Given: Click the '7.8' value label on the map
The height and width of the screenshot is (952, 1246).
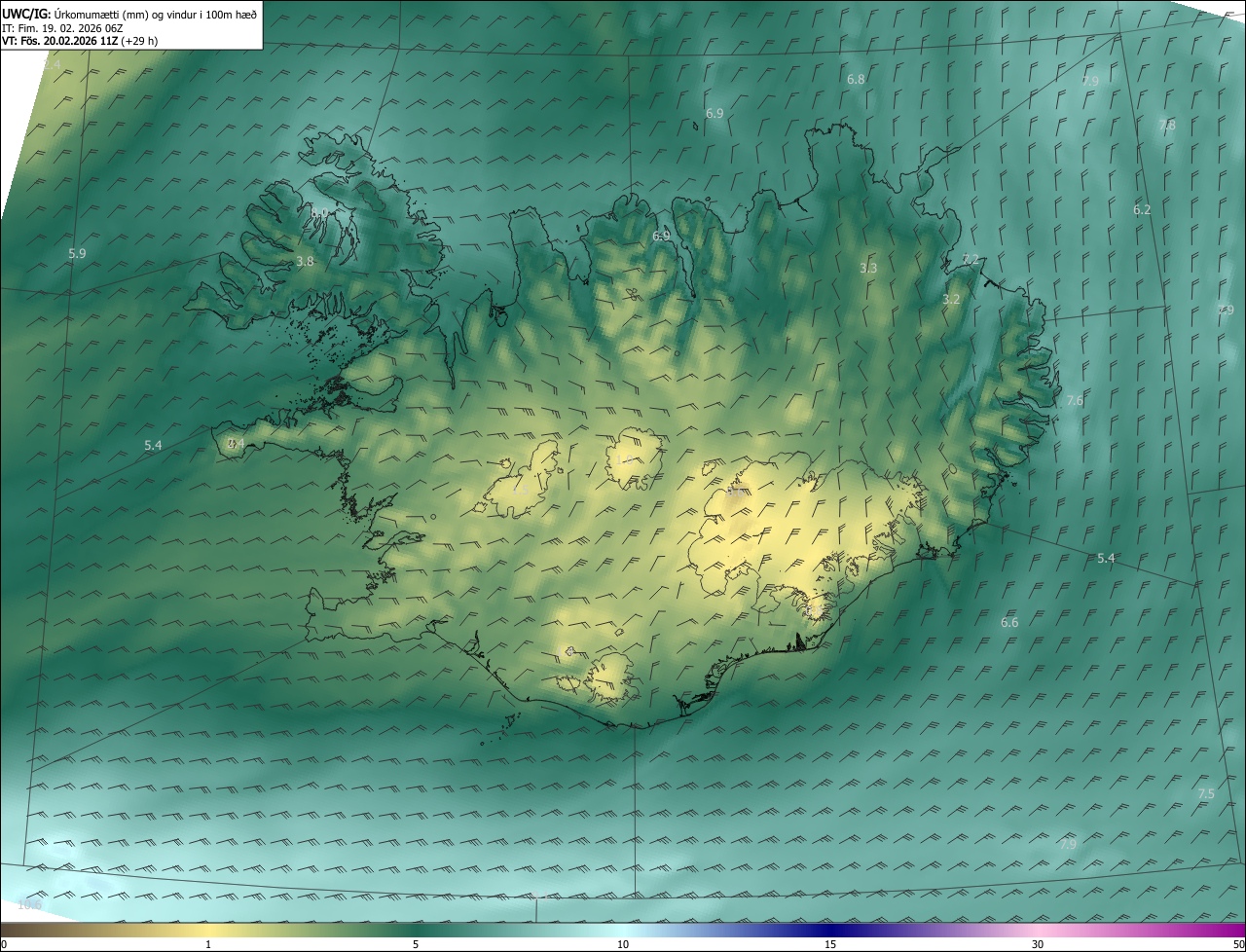Looking at the screenshot, I should (x=1167, y=126).
